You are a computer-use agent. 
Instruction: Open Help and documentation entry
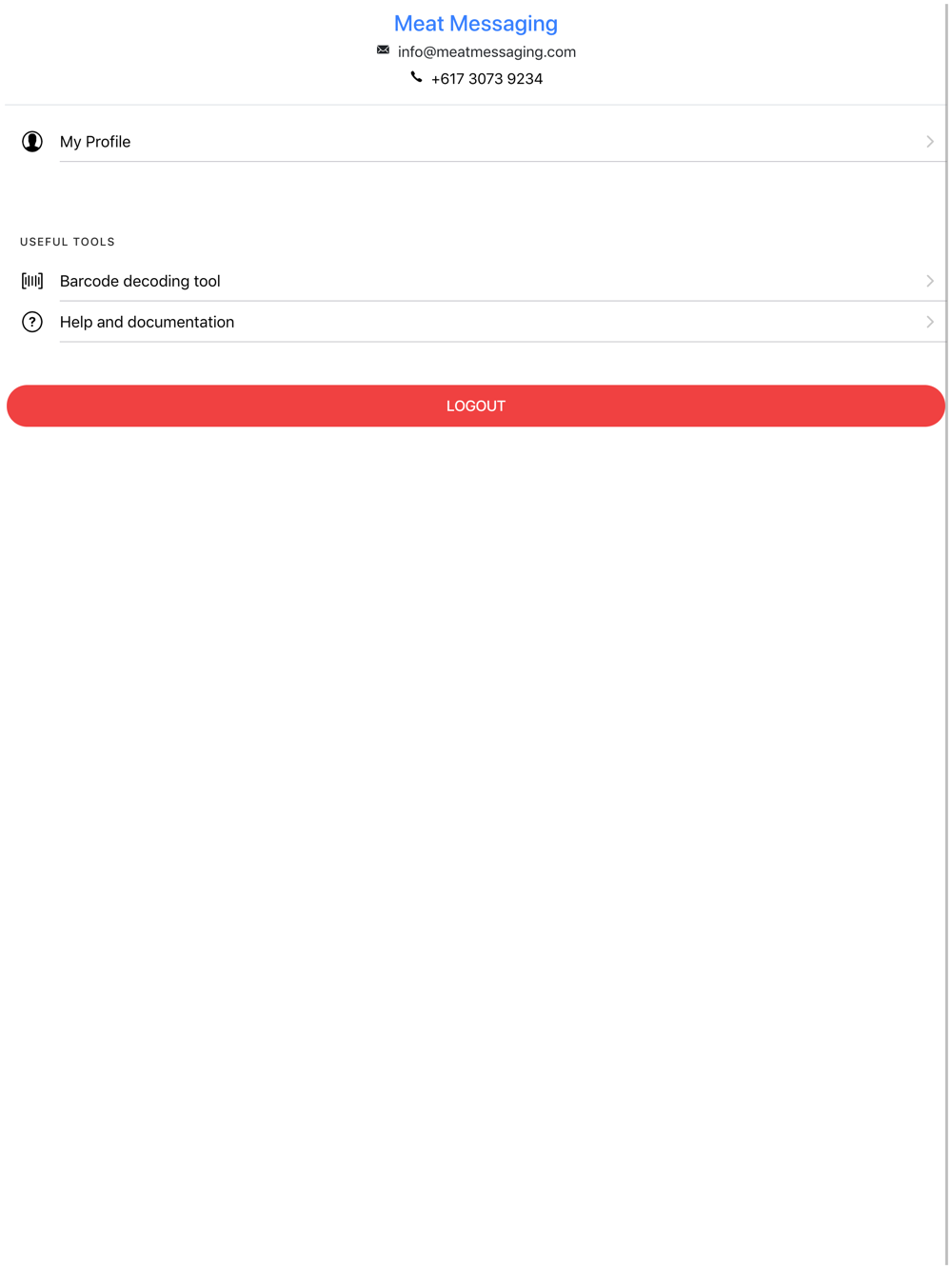point(476,322)
